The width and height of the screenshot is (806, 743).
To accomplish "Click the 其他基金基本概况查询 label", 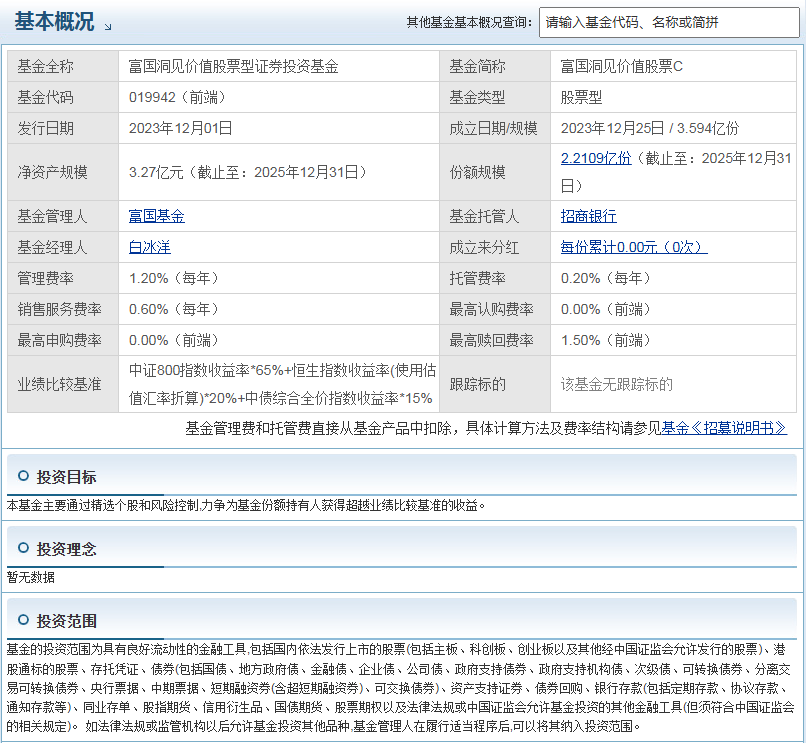I will [469, 22].
